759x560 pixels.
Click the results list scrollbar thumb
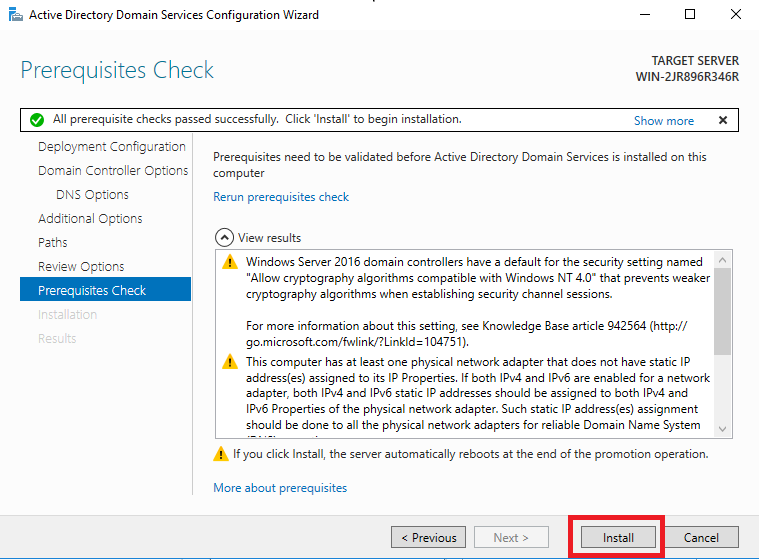pos(723,311)
